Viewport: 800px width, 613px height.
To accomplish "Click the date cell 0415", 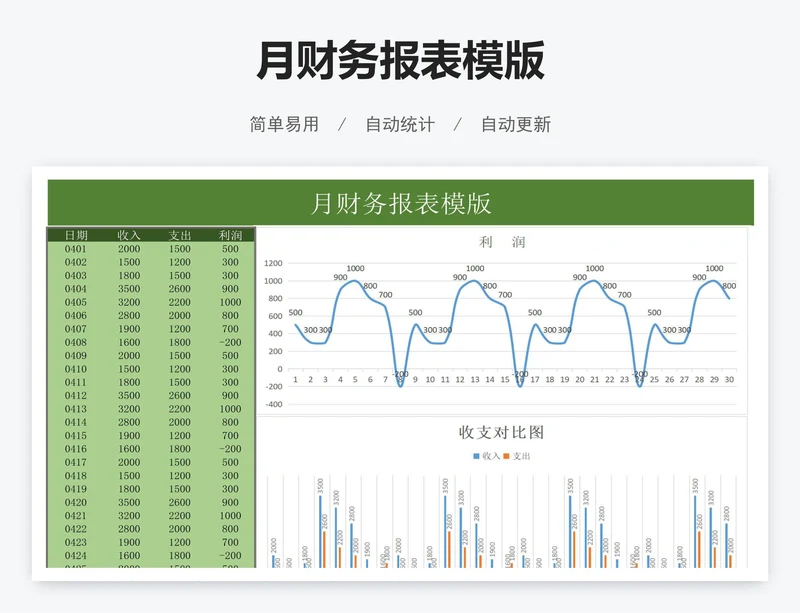I will (x=76, y=435).
